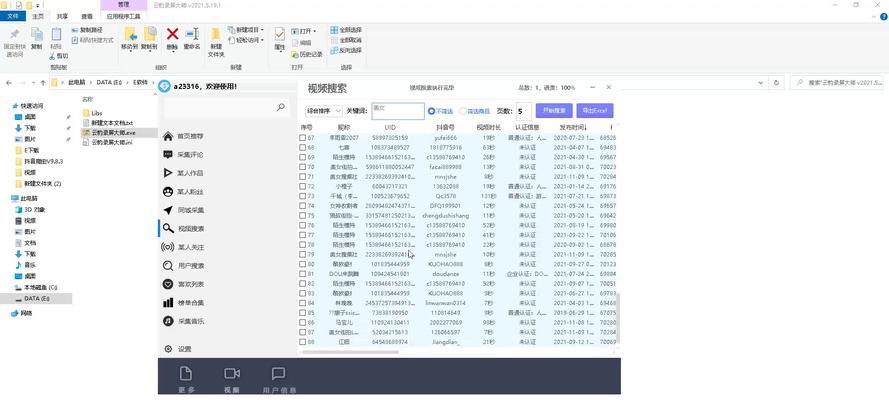Image resolution: width=889 pixels, height=400 pixels.
Task: Open the File (文件) tab in Explorer
Action: click(12, 16)
